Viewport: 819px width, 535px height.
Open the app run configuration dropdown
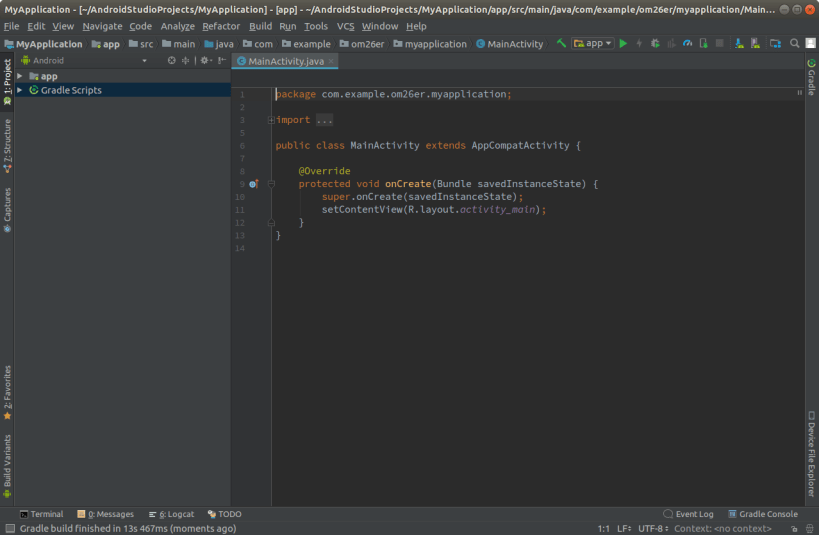(x=593, y=43)
